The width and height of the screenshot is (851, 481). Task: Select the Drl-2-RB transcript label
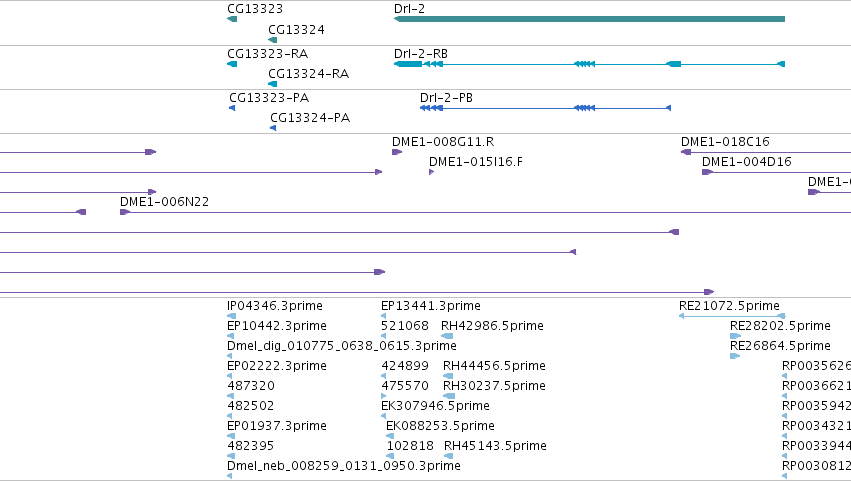[x=421, y=54]
